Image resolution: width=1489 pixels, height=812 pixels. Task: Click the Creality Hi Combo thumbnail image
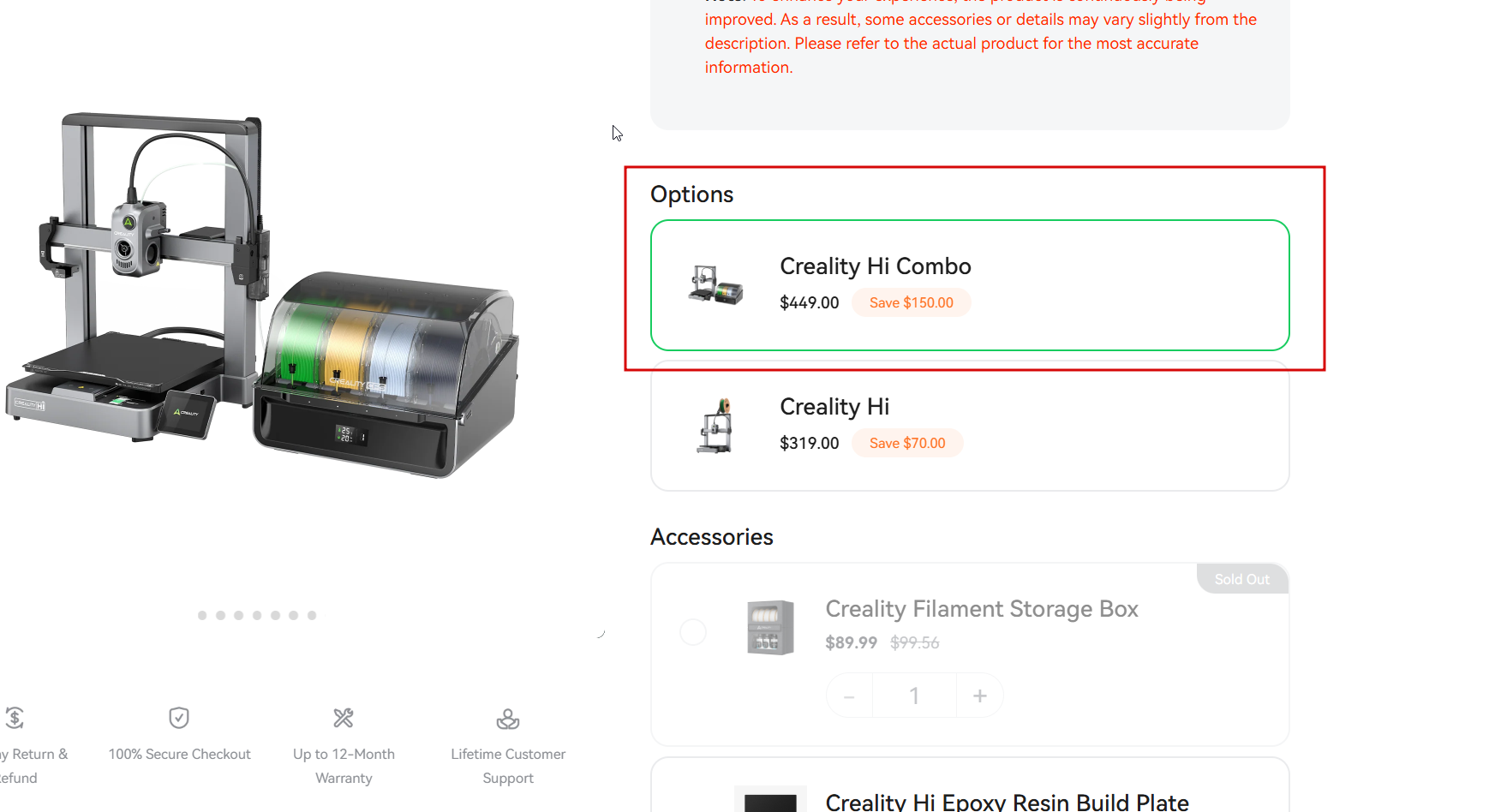tap(715, 284)
